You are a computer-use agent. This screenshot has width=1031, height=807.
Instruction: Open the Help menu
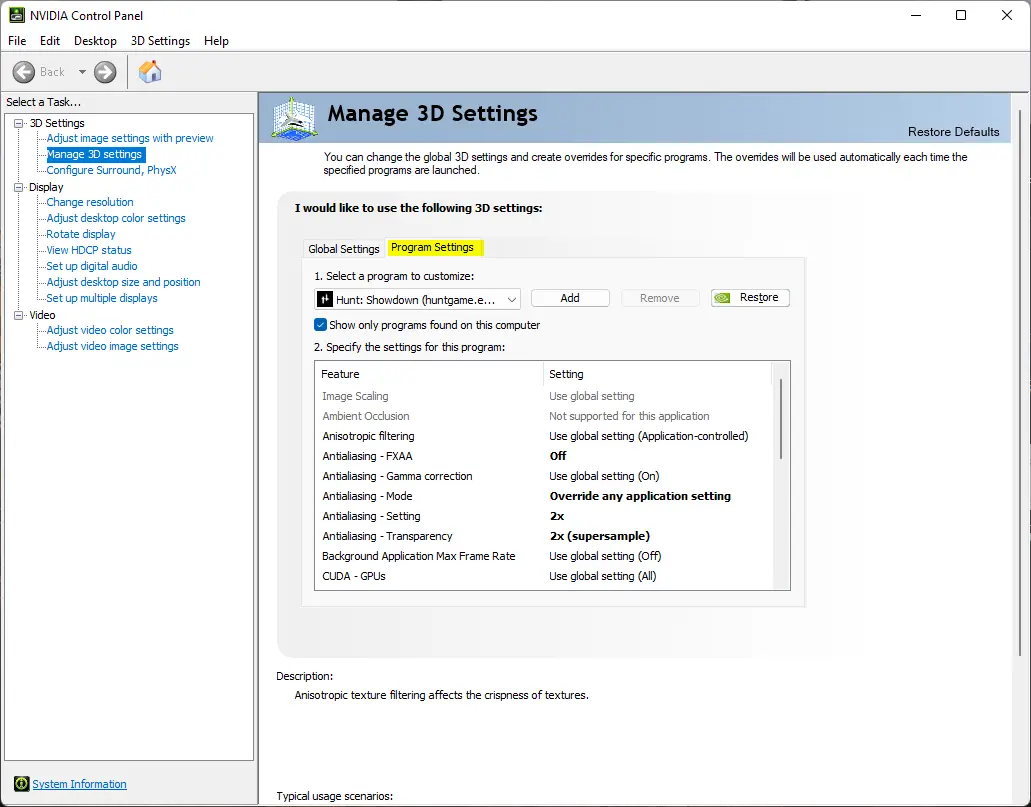[216, 41]
